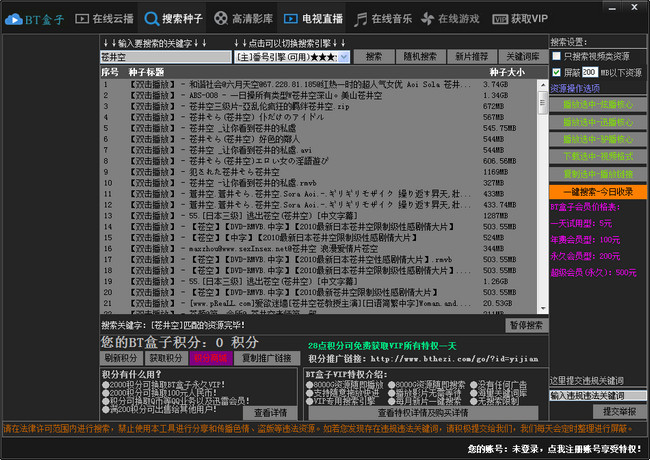Click the 年费会员型: 100元 price text
Image resolution: width=650 pixels, height=460 pixels.
(585, 240)
